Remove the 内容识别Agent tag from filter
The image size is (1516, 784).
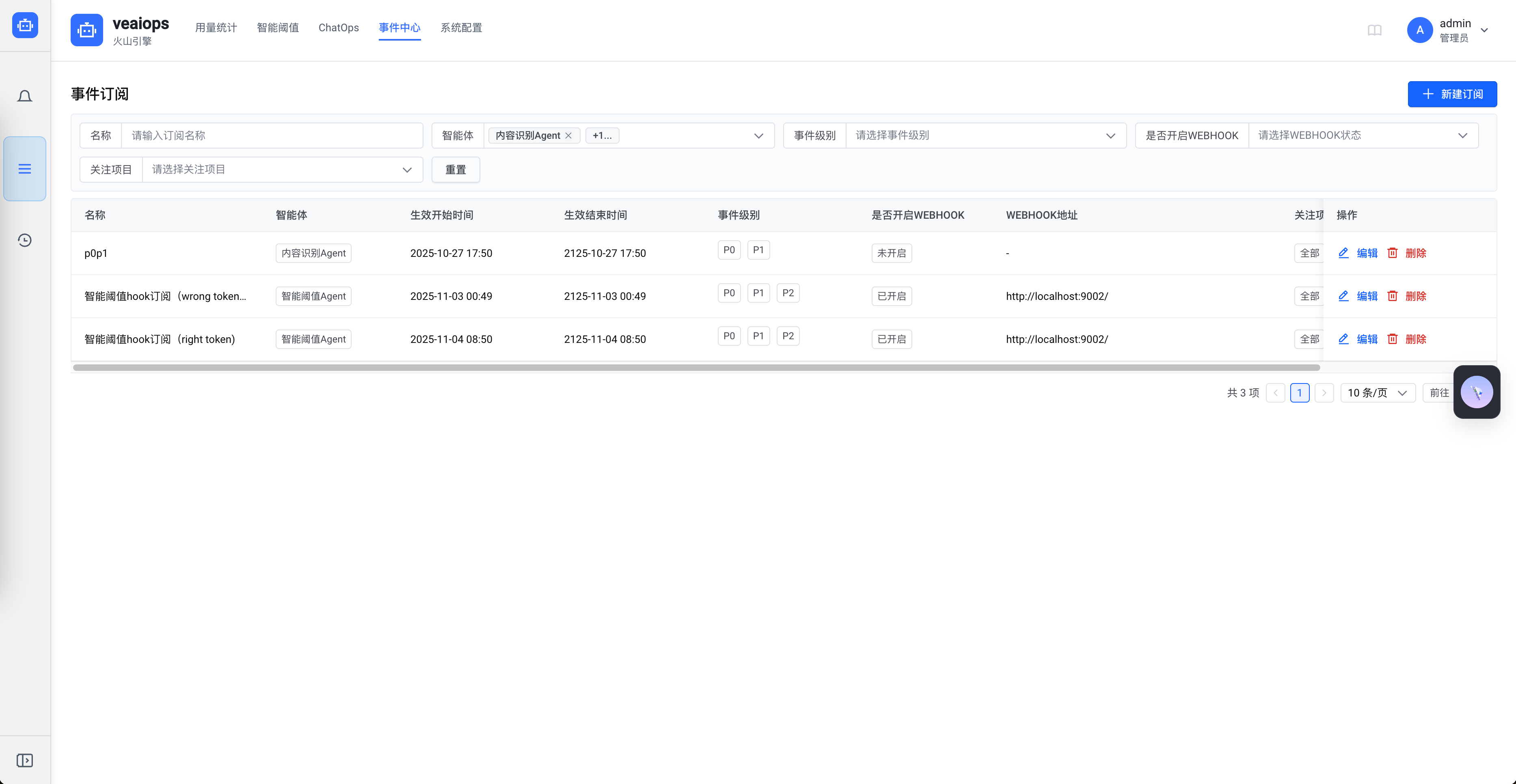(x=568, y=136)
